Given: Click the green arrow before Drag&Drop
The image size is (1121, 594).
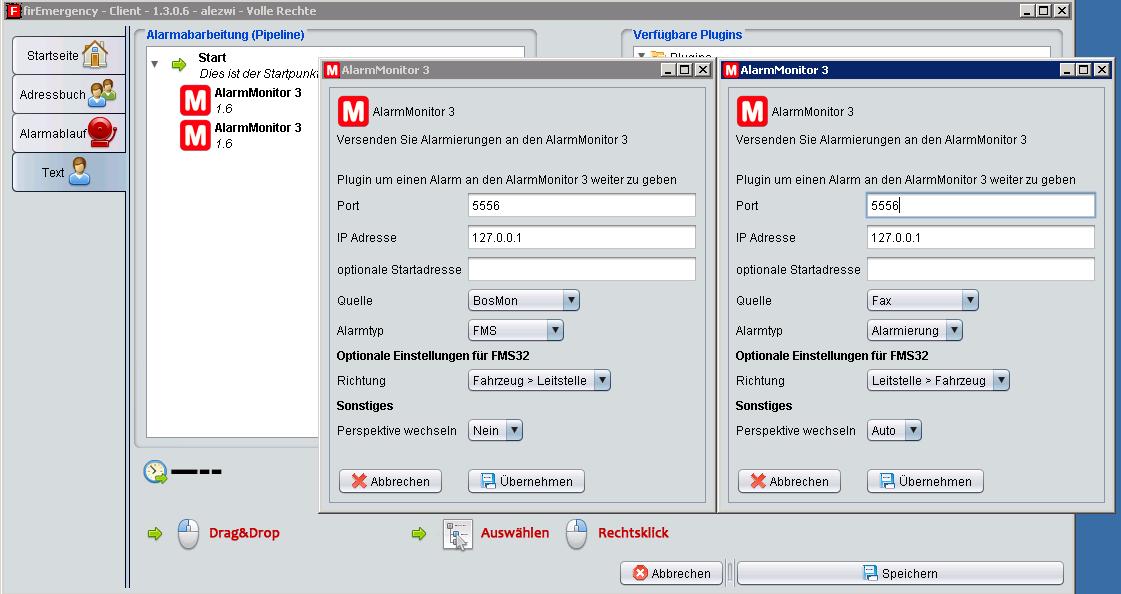Looking at the screenshot, I should (154, 533).
